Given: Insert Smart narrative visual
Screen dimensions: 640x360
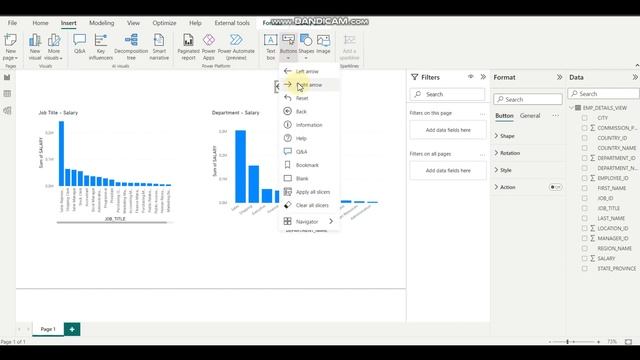Looking at the screenshot, I should coord(159,47).
